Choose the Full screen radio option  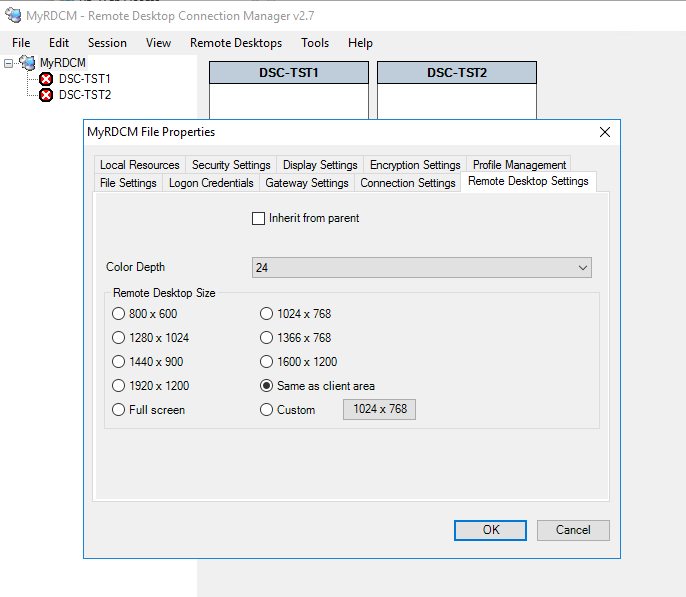pyautogui.click(x=119, y=410)
